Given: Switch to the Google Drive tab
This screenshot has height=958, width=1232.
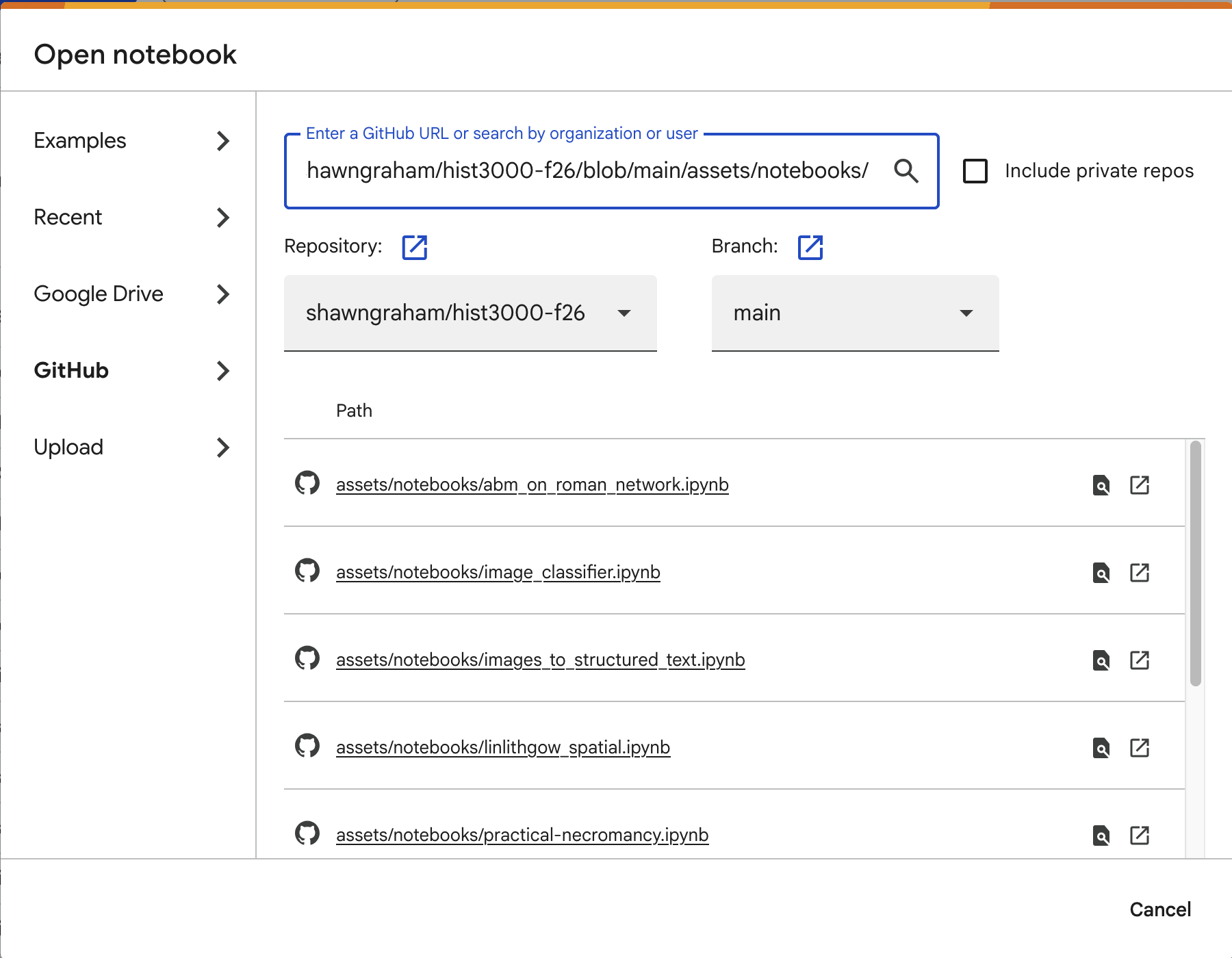Looking at the screenshot, I should [128, 294].
